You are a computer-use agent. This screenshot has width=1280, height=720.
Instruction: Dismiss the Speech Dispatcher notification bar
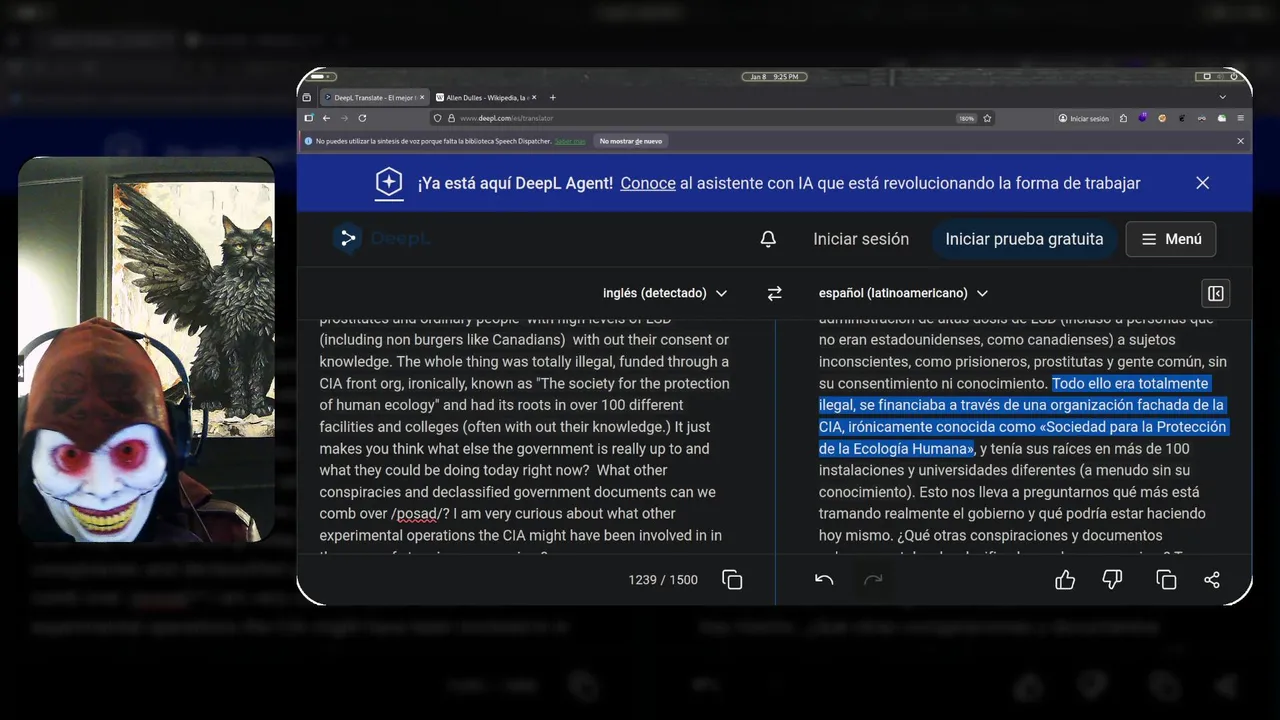click(1241, 141)
